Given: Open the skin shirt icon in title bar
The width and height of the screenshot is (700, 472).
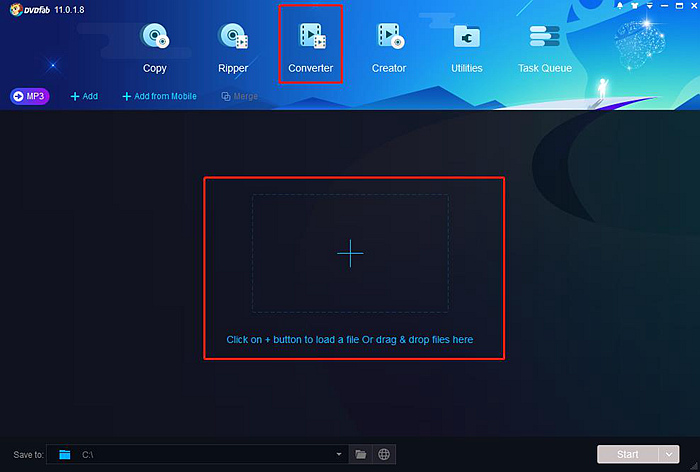Looking at the screenshot, I should [634, 6].
